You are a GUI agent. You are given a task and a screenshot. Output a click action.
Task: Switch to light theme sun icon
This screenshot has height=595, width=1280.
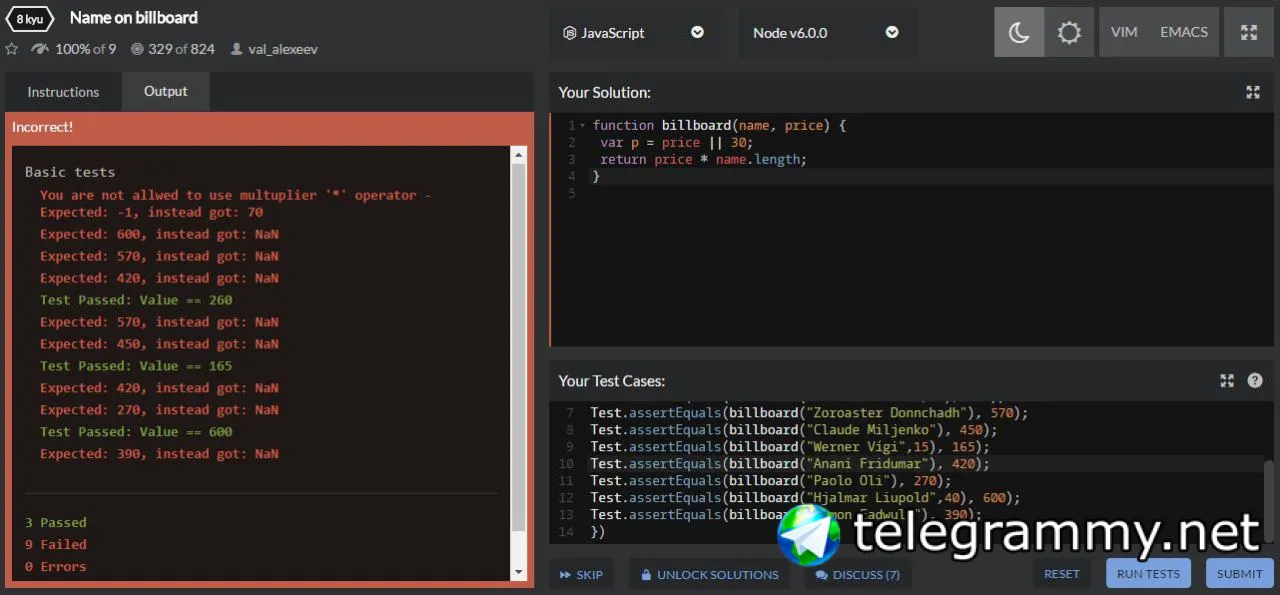[1069, 32]
